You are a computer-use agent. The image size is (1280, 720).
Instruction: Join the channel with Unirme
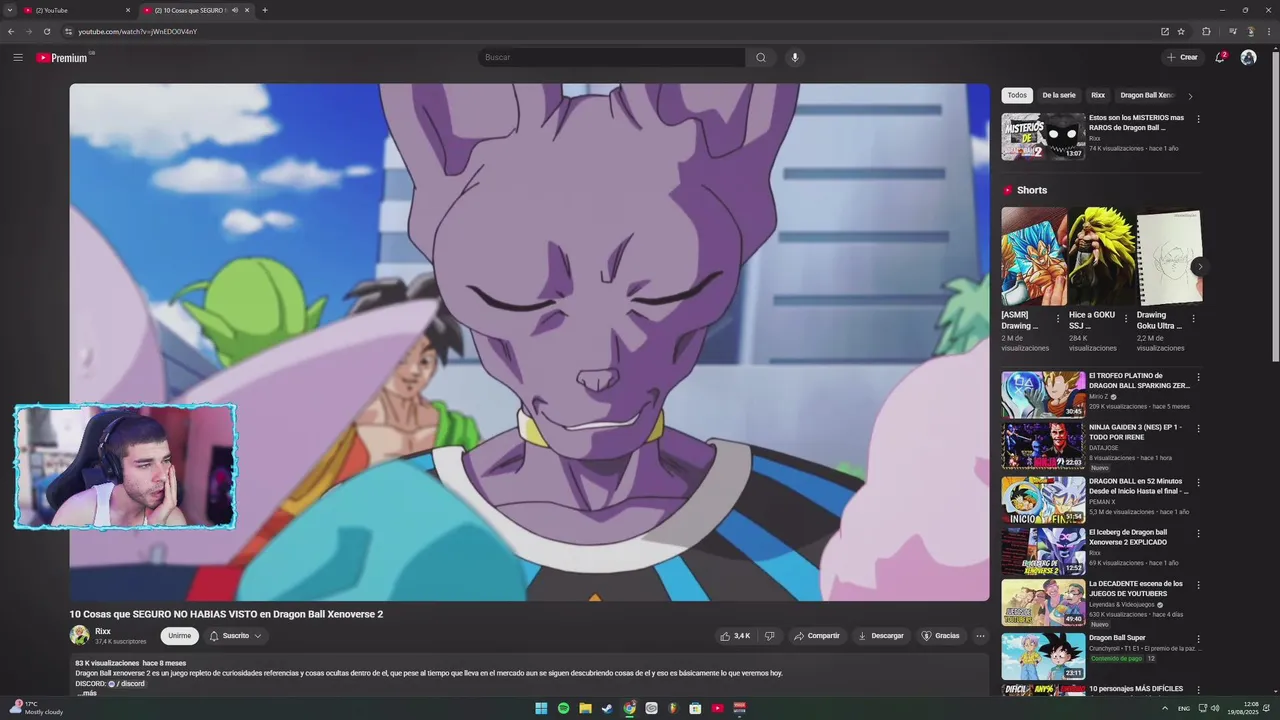coord(180,636)
